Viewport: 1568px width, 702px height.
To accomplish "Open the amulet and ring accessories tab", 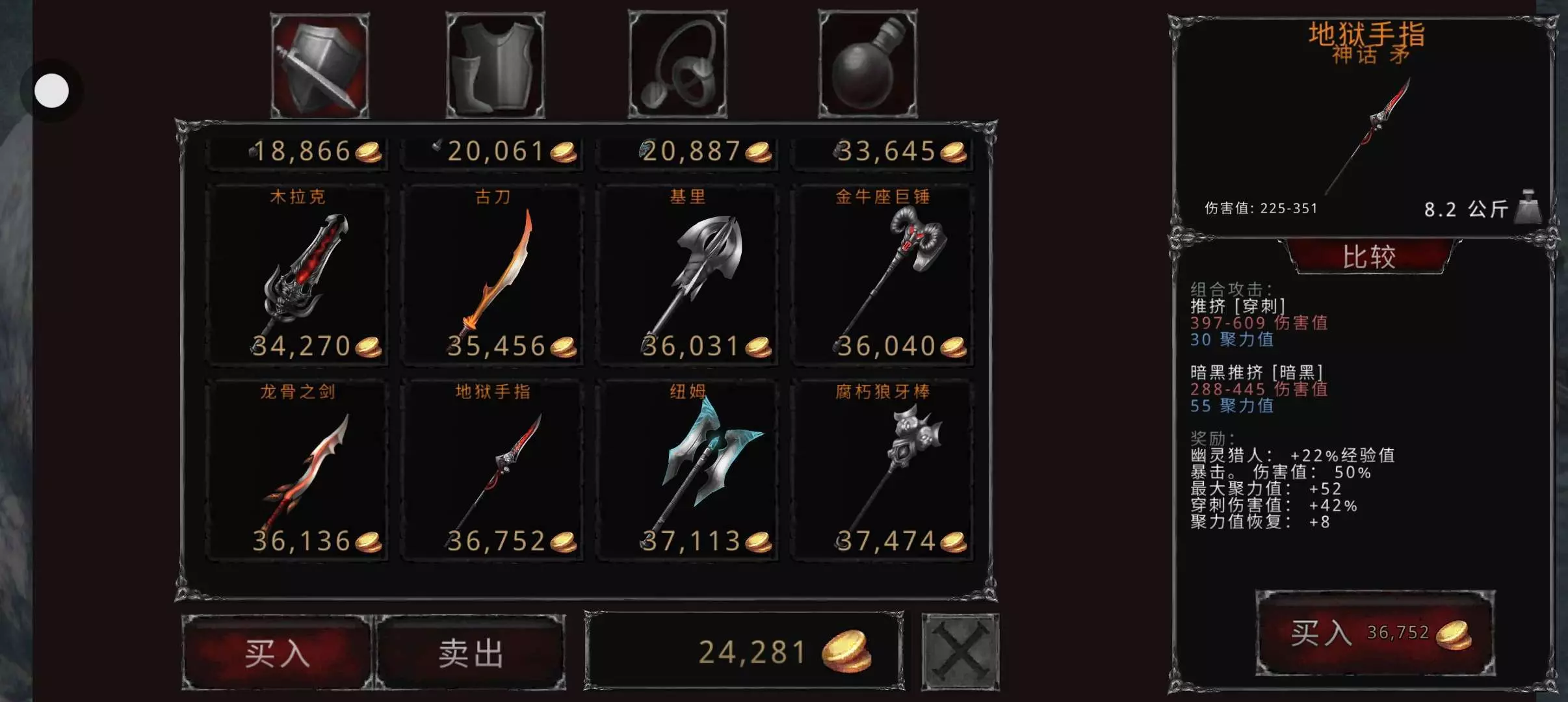I will coord(677,64).
